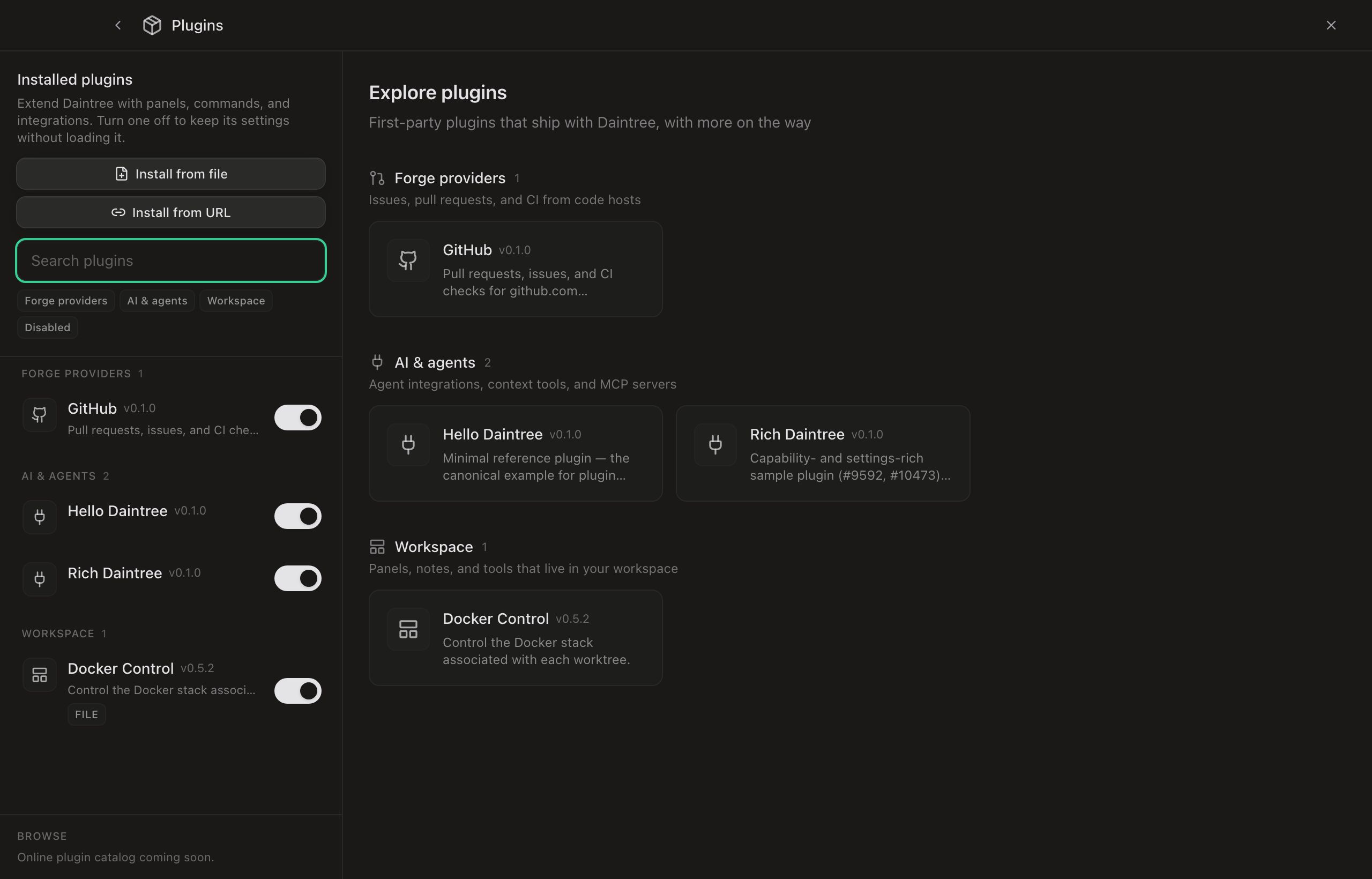Image resolution: width=1372 pixels, height=879 pixels.
Task: Click the AI & AGENTS sidebar group header
Action: coord(59,476)
